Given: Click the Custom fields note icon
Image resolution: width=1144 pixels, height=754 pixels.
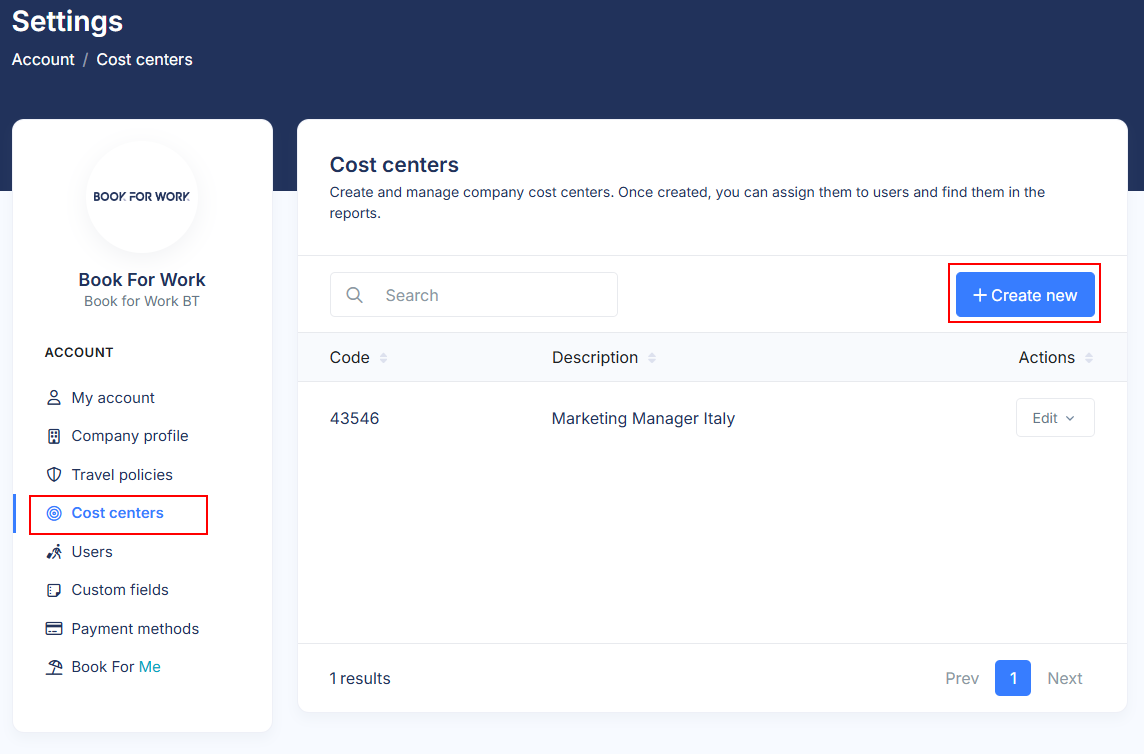Looking at the screenshot, I should coord(54,590).
